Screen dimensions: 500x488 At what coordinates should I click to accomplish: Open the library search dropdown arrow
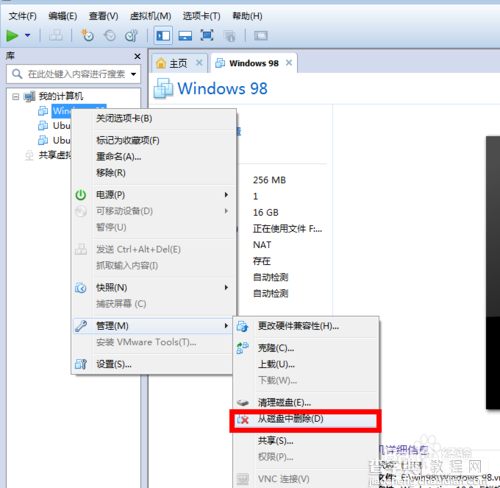tap(134, 74)
